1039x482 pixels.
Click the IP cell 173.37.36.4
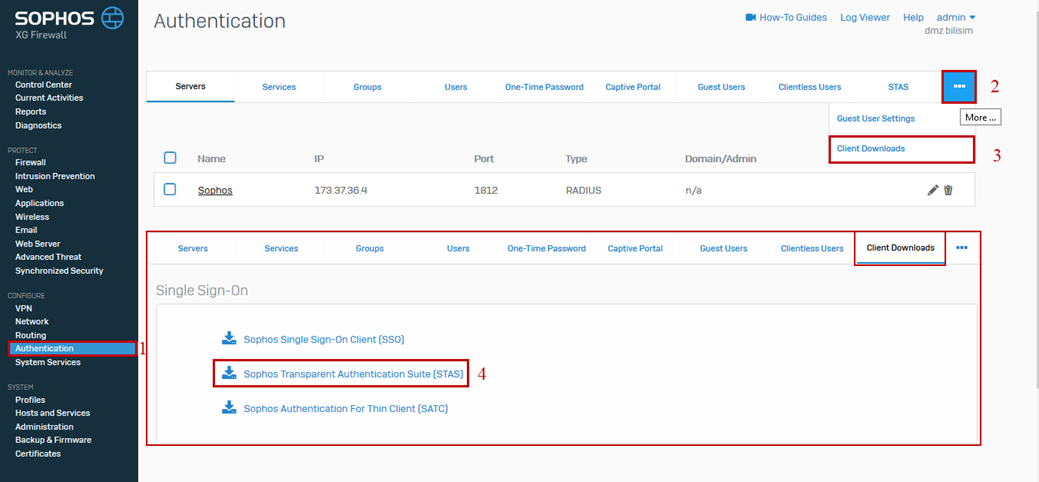341,190
